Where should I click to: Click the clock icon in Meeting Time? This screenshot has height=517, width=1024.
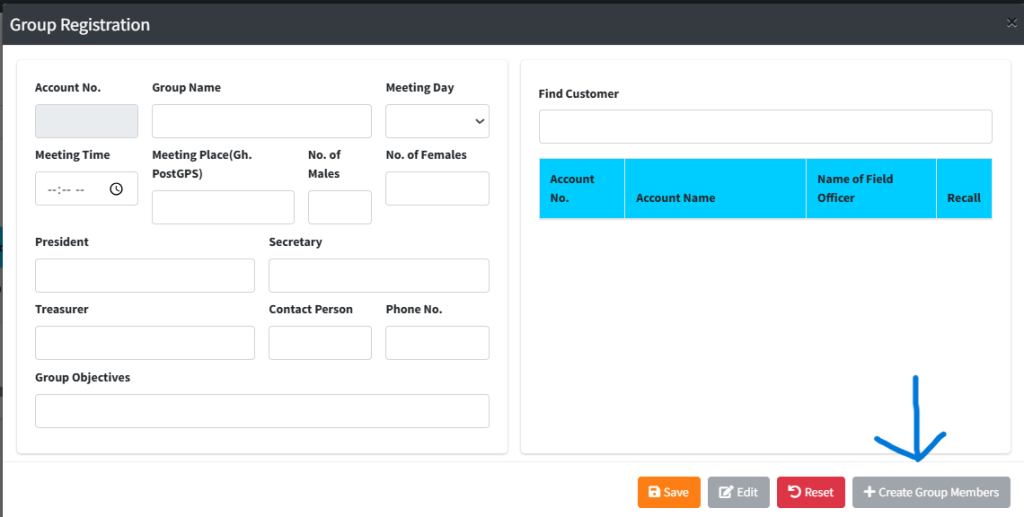click(116, 189)
